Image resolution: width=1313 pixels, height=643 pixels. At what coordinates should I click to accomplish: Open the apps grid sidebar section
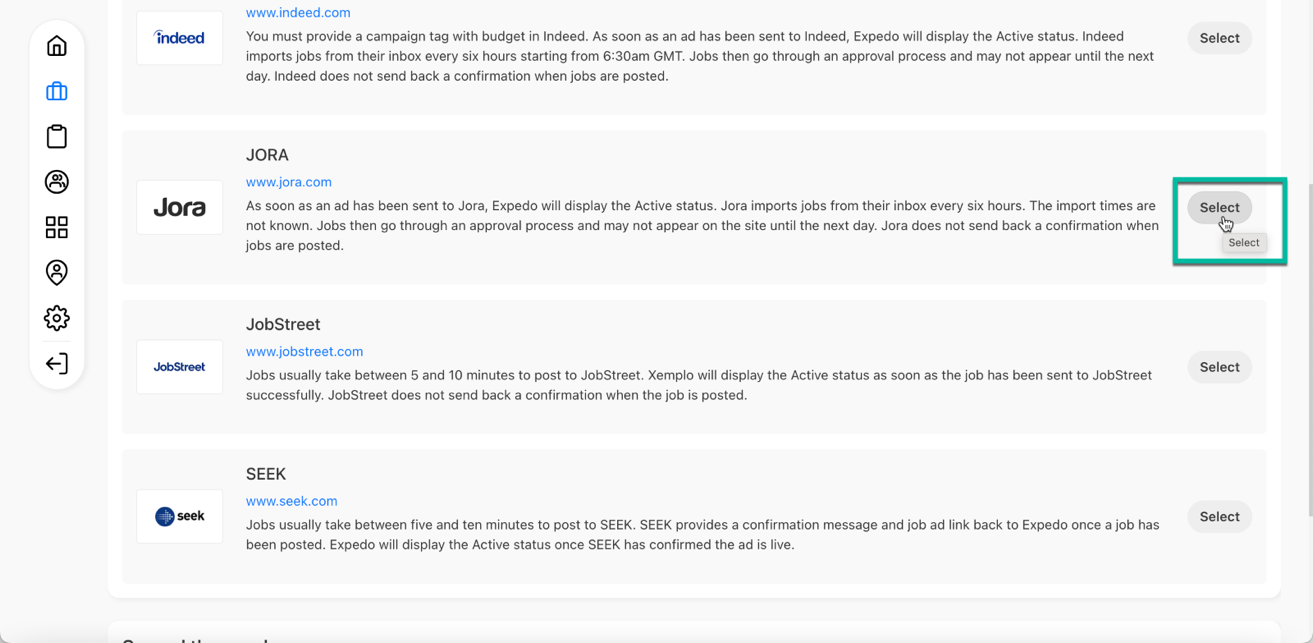(56, 227)
